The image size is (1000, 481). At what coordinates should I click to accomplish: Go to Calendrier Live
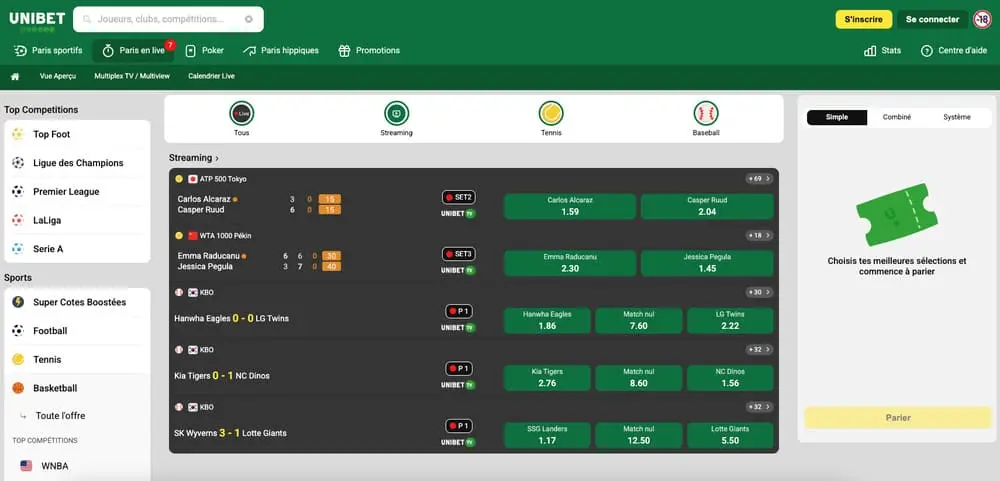tap(211, 76)
